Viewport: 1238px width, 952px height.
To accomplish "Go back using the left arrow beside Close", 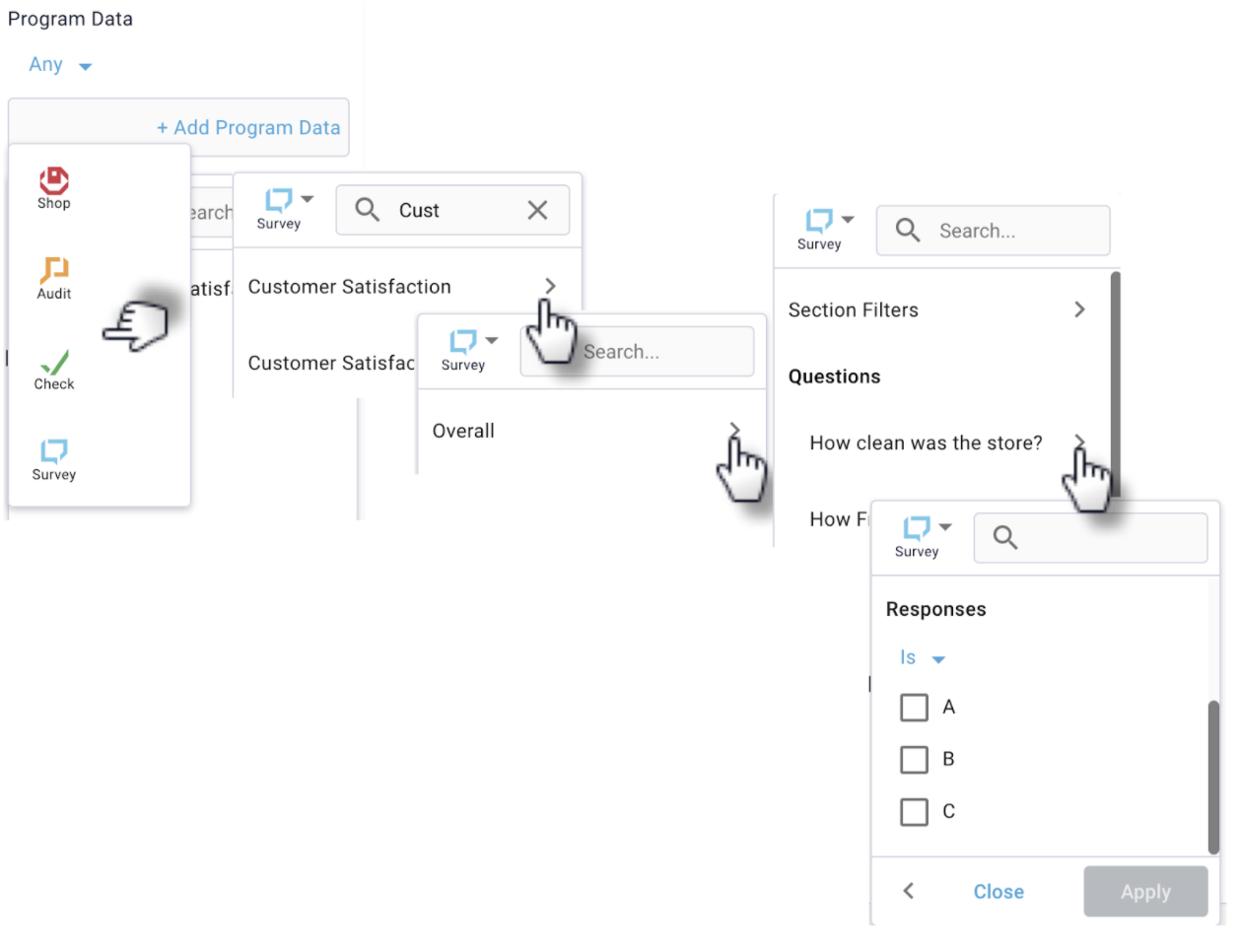I will coord(909,891).
